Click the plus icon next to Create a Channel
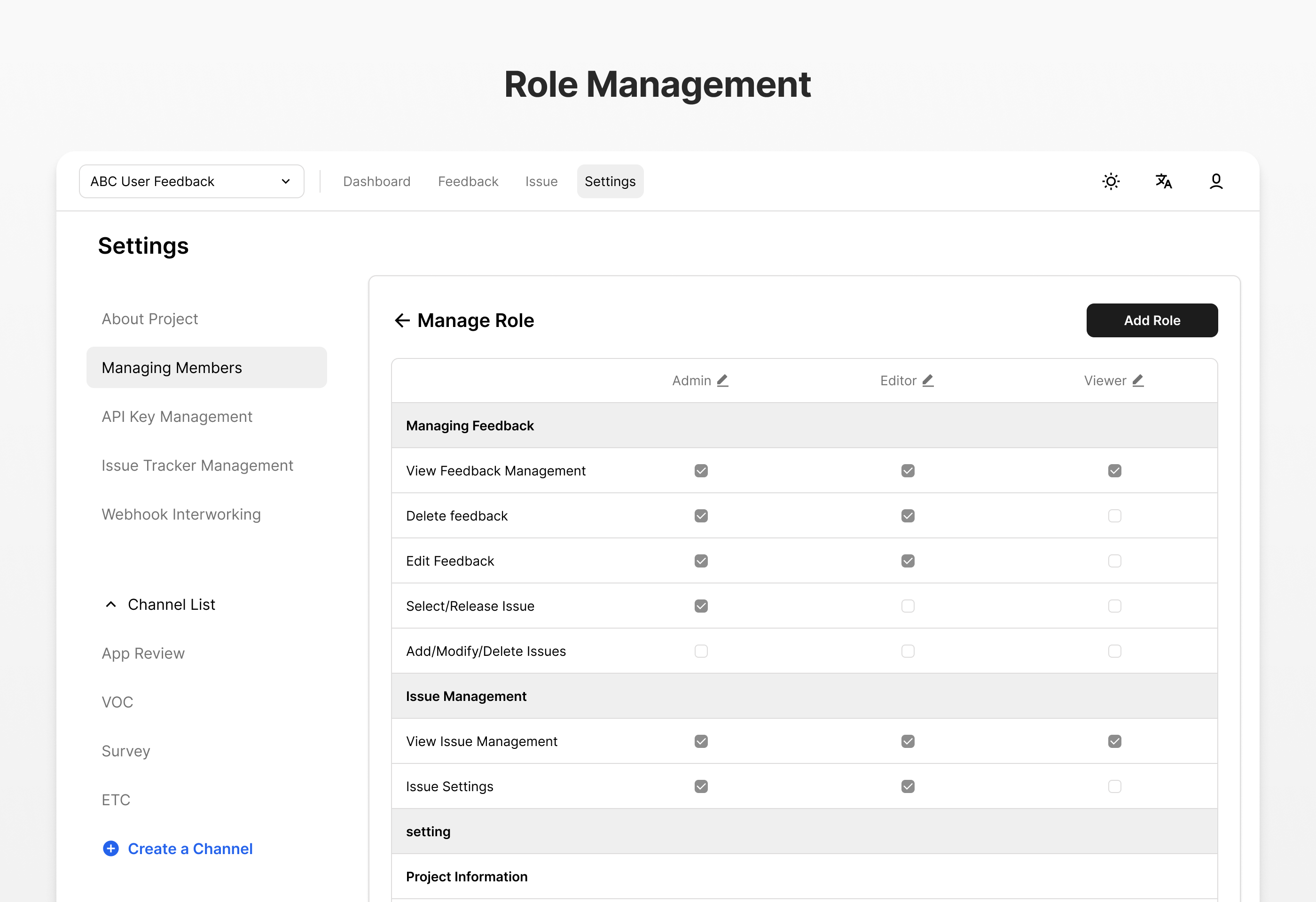 point(110,849)
